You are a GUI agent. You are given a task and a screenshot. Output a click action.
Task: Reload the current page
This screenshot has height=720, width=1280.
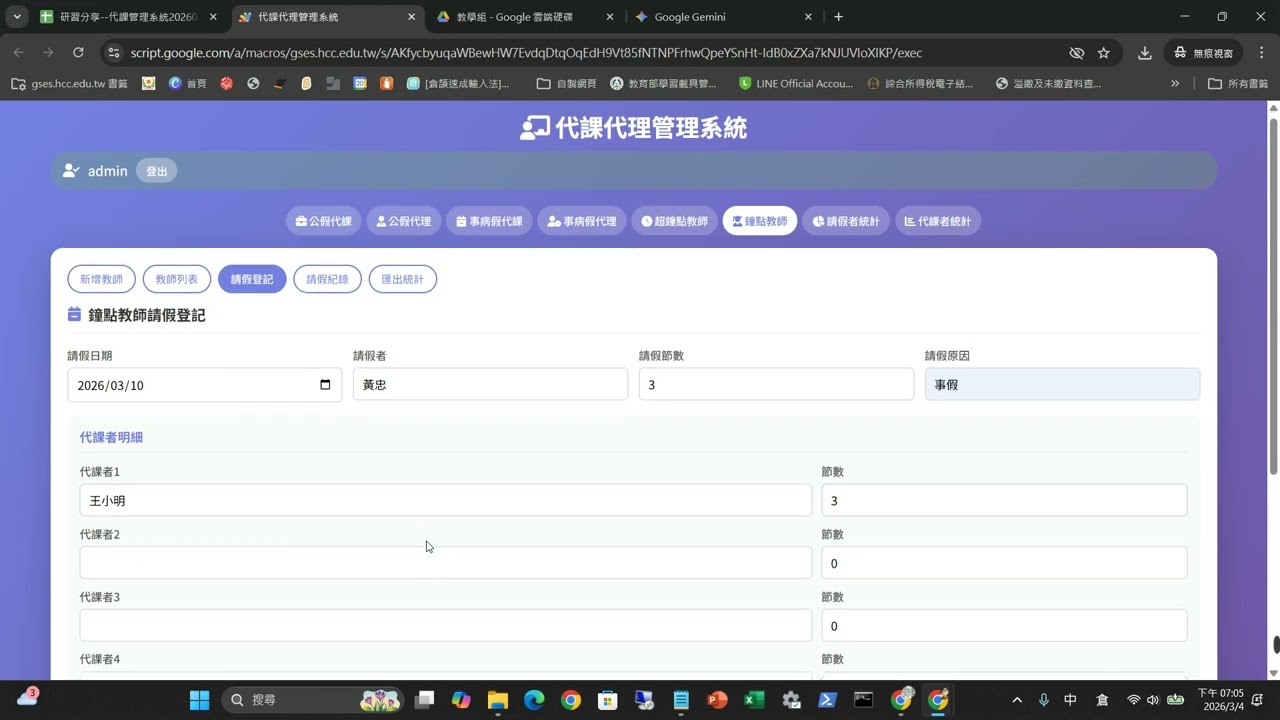(78, 53)
